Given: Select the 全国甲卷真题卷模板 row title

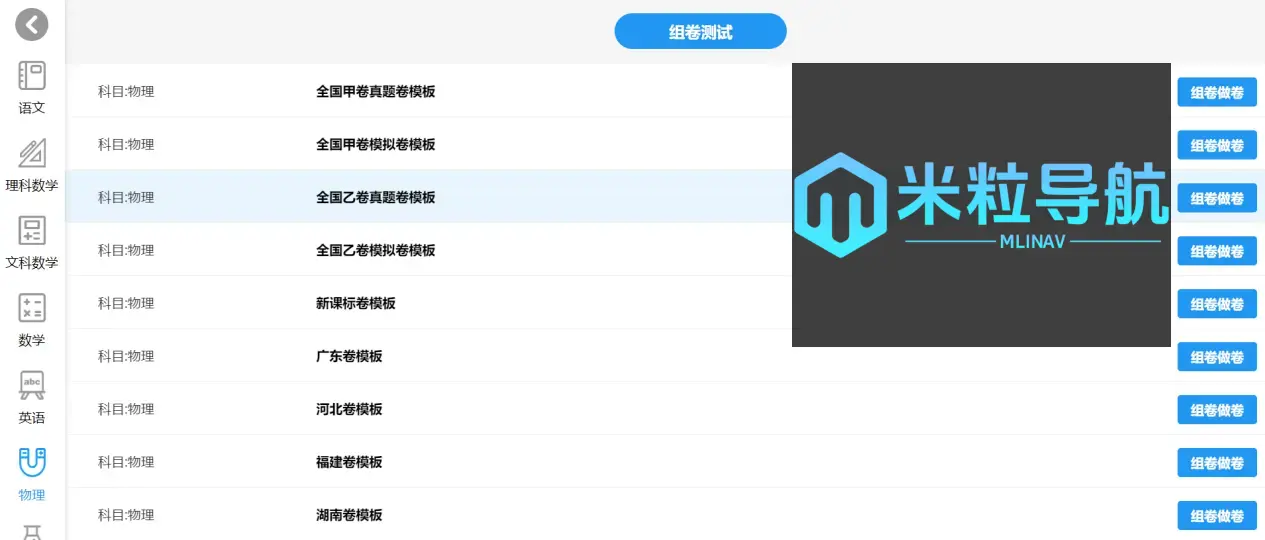Looking at the screenshot, I should tap(376, 92).
